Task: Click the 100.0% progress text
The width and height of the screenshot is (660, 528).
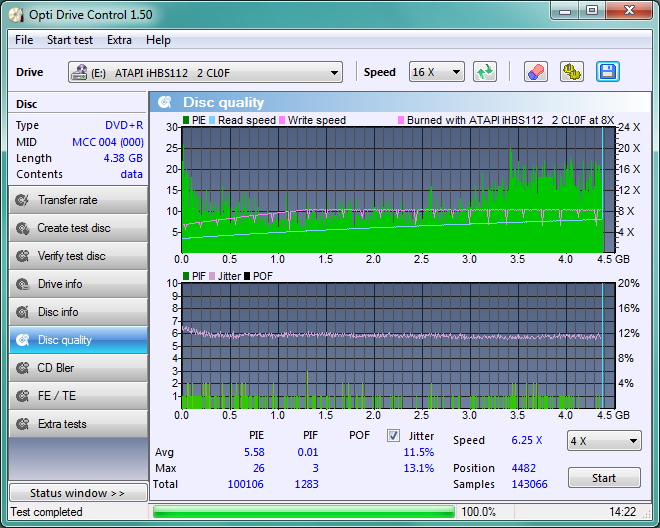Action: [479, 512]
